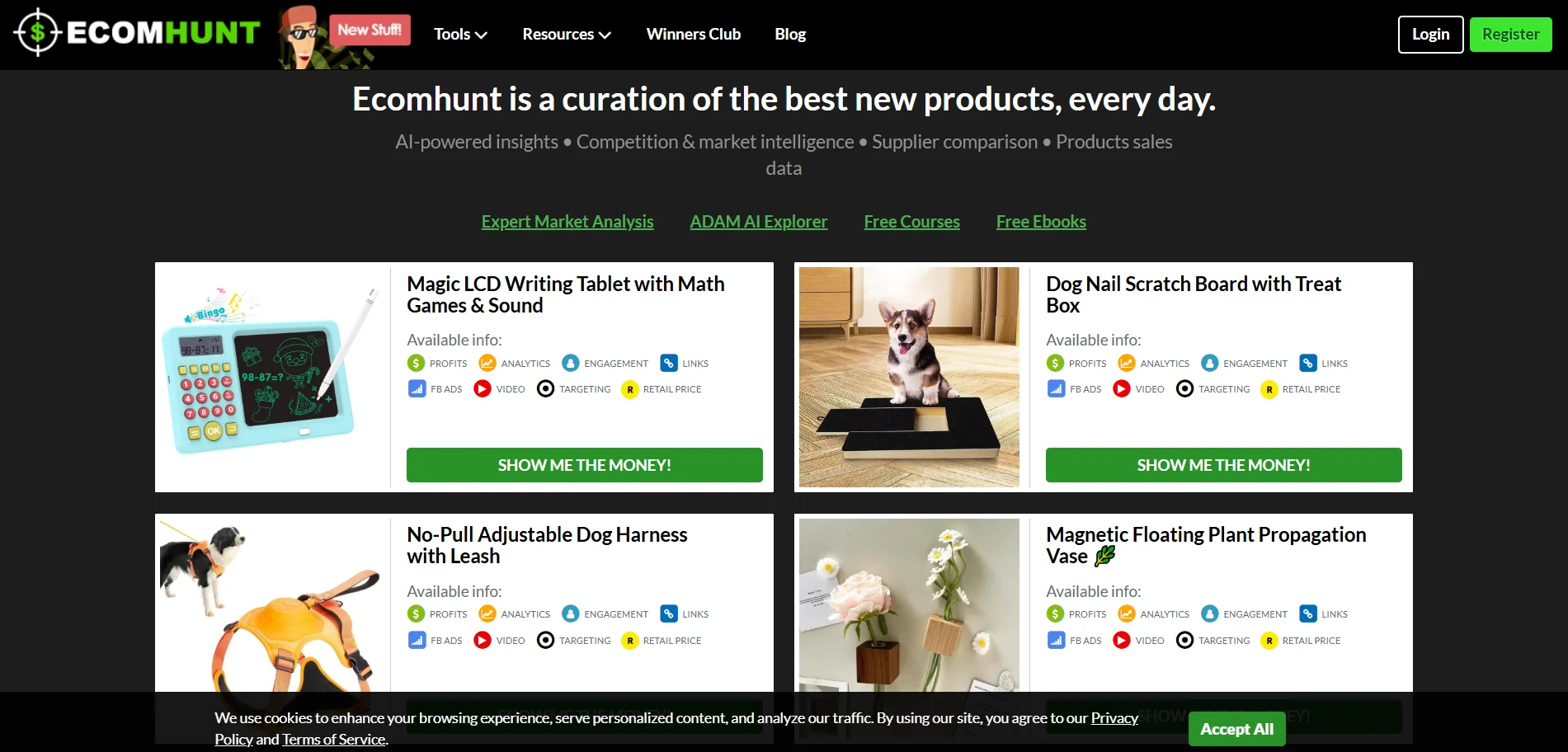1568x752 pixels.
Task: Click Retail Price icon on Magnetic Vase card
Action: coord(1269,641)
